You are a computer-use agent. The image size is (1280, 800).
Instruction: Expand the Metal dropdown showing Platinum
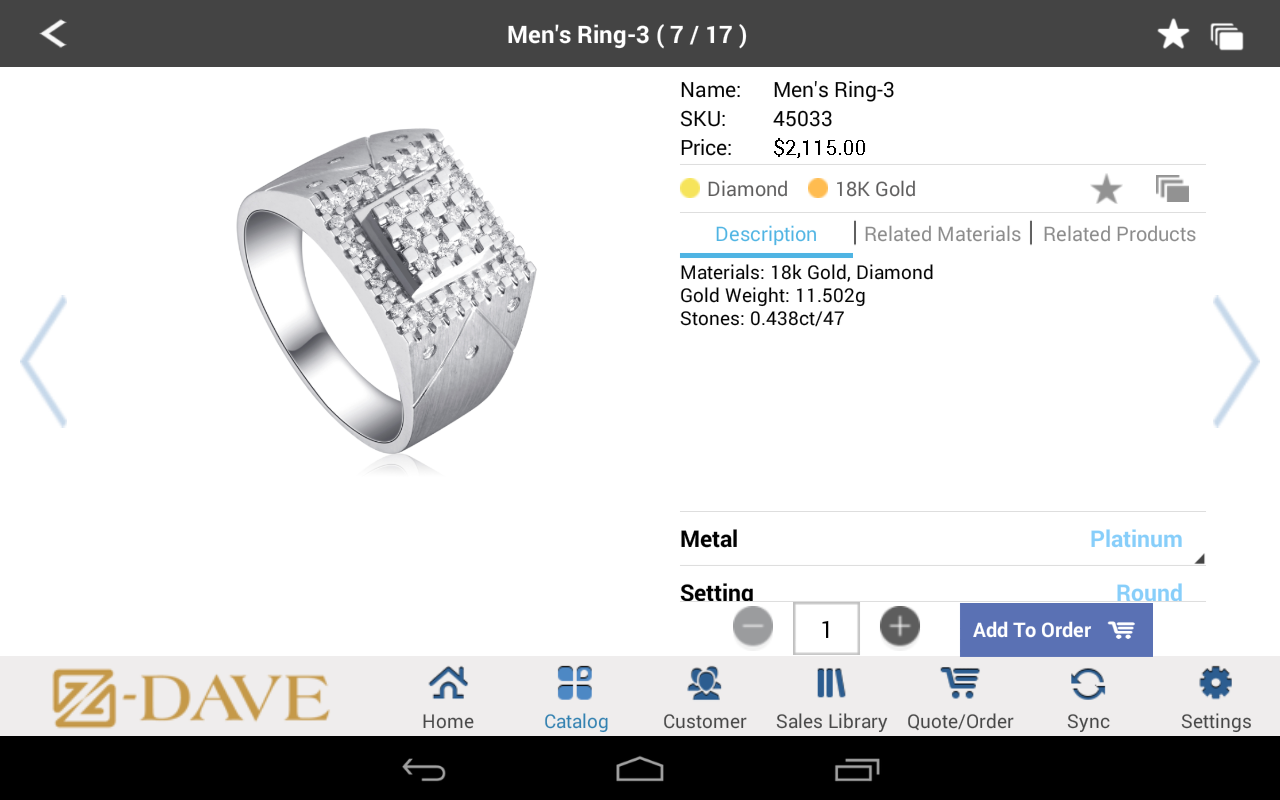pos(943,539)
